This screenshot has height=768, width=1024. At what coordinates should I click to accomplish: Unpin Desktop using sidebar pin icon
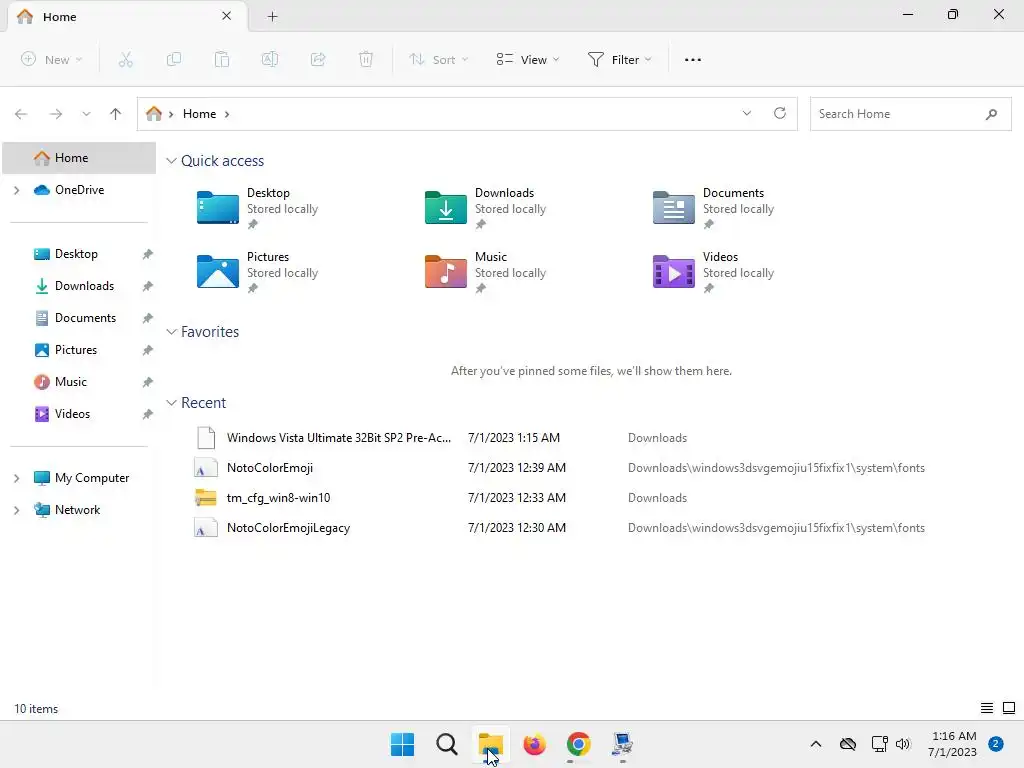[x=148, y=254]
